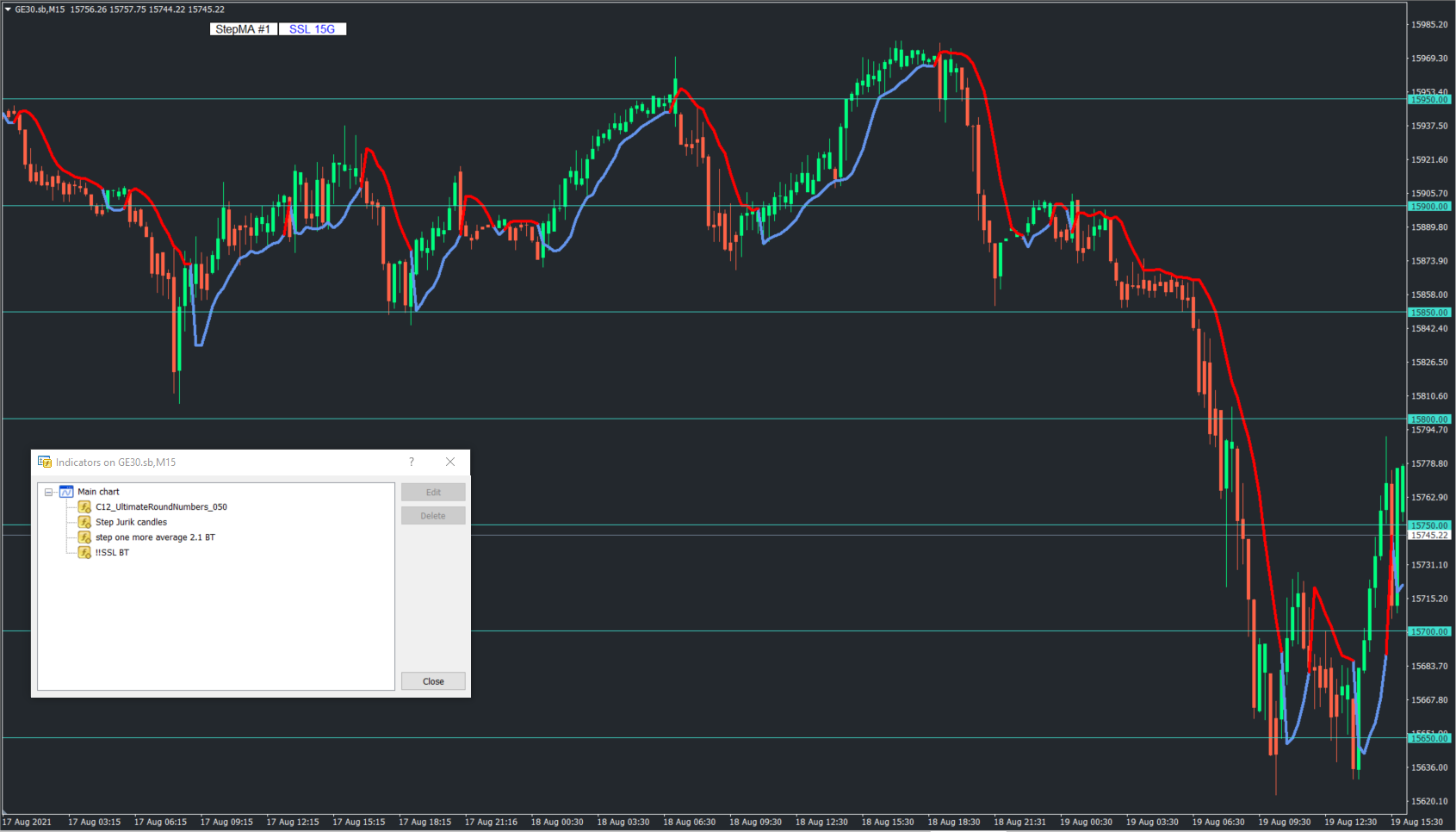Click the 15900.00 round-number price label
Viewport: 1456px width, 832px height.
pyautogui.click(x=1429, y=207)
